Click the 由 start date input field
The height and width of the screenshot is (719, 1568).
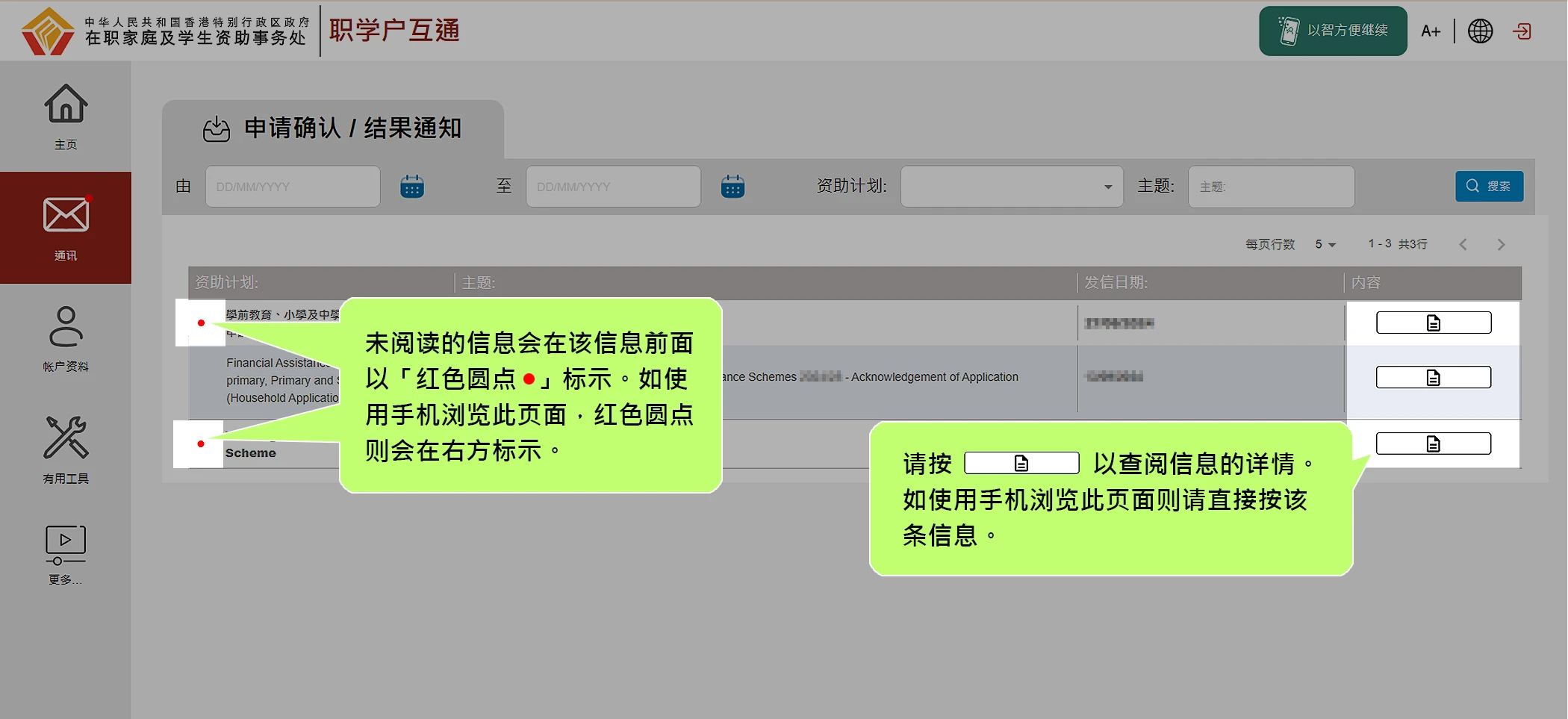click(x=292, y=187)
